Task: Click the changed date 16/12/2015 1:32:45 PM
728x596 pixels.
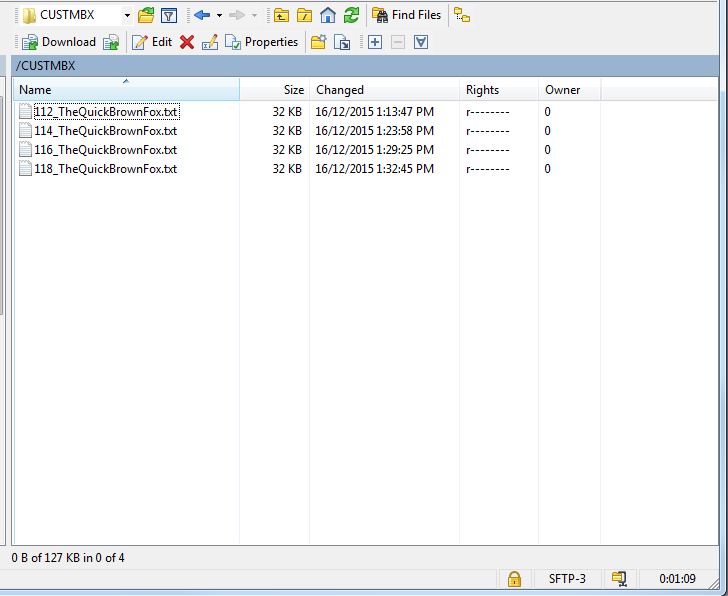Action: point(375,169)
